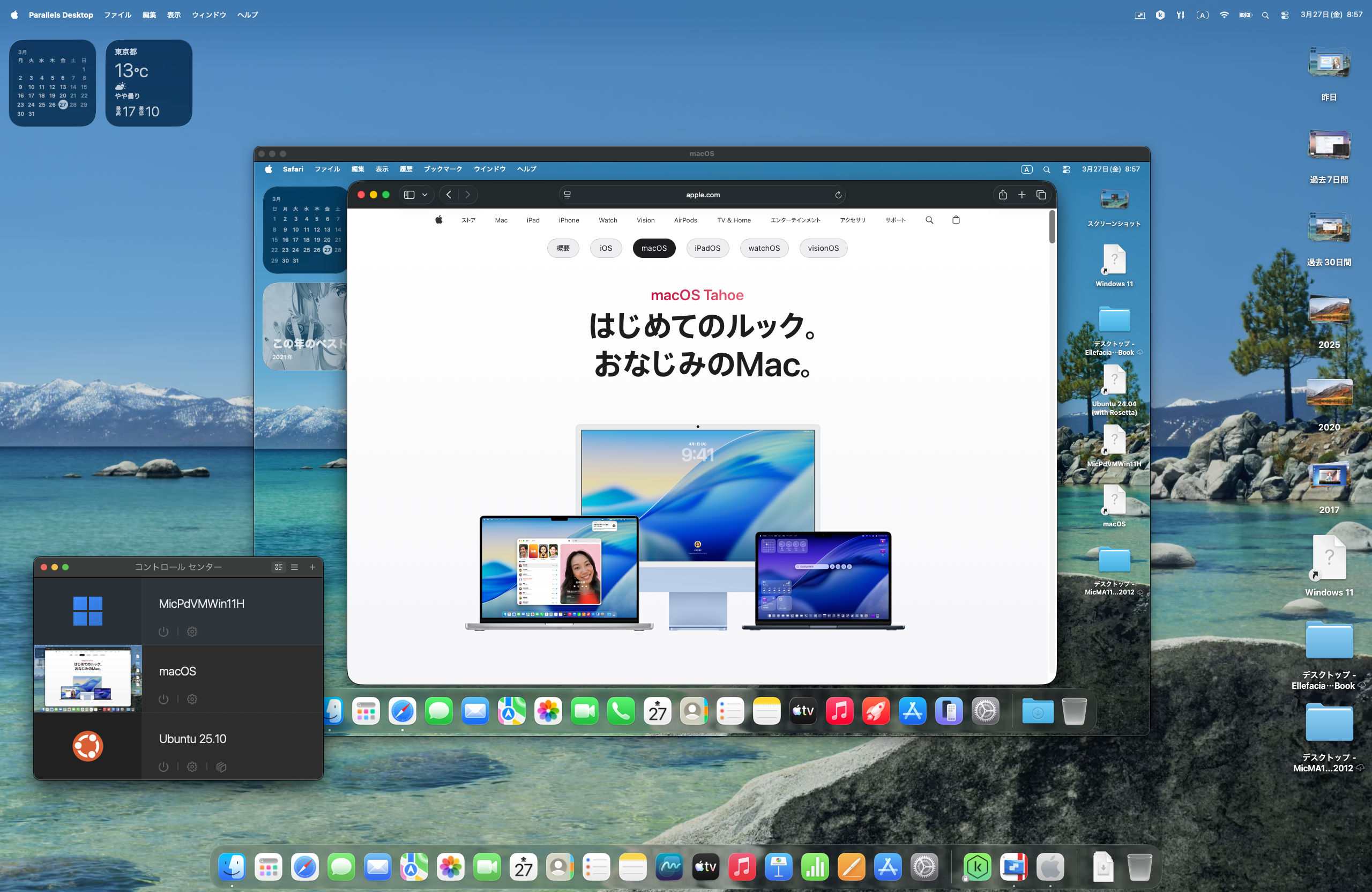Open host input source menu

coord(1202,15)
